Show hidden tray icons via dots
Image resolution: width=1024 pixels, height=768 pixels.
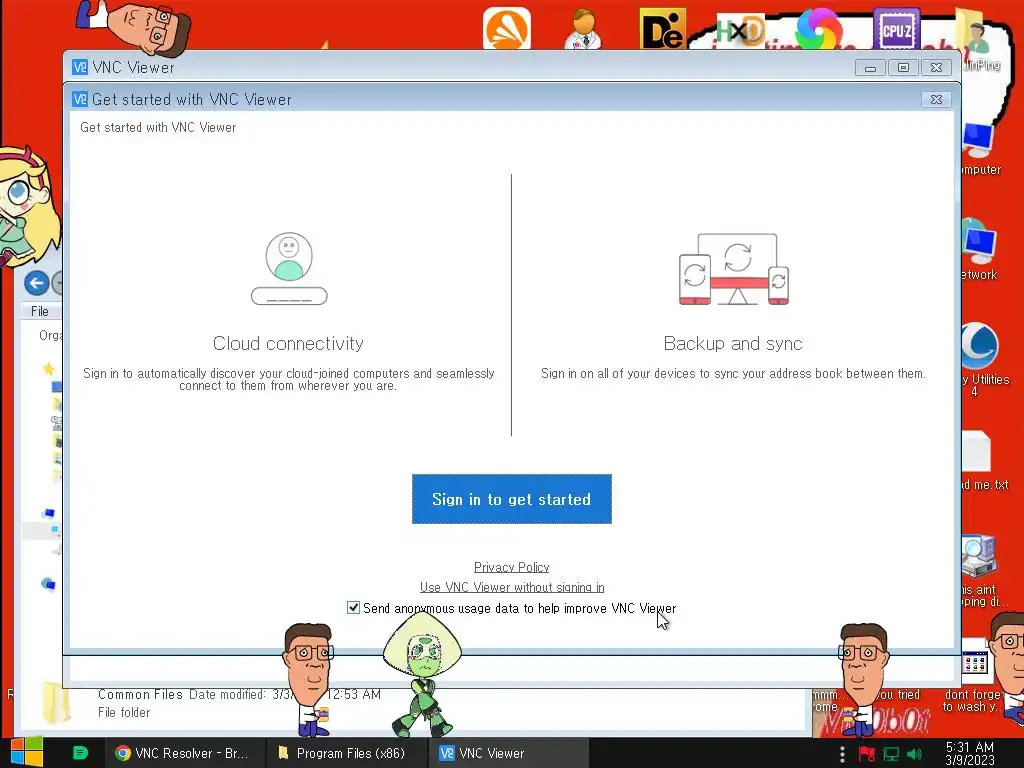(842, 754)
